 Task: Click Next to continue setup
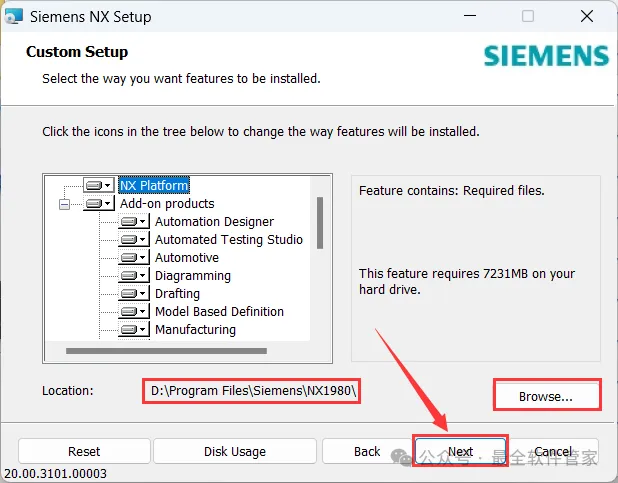click(460, 451)
